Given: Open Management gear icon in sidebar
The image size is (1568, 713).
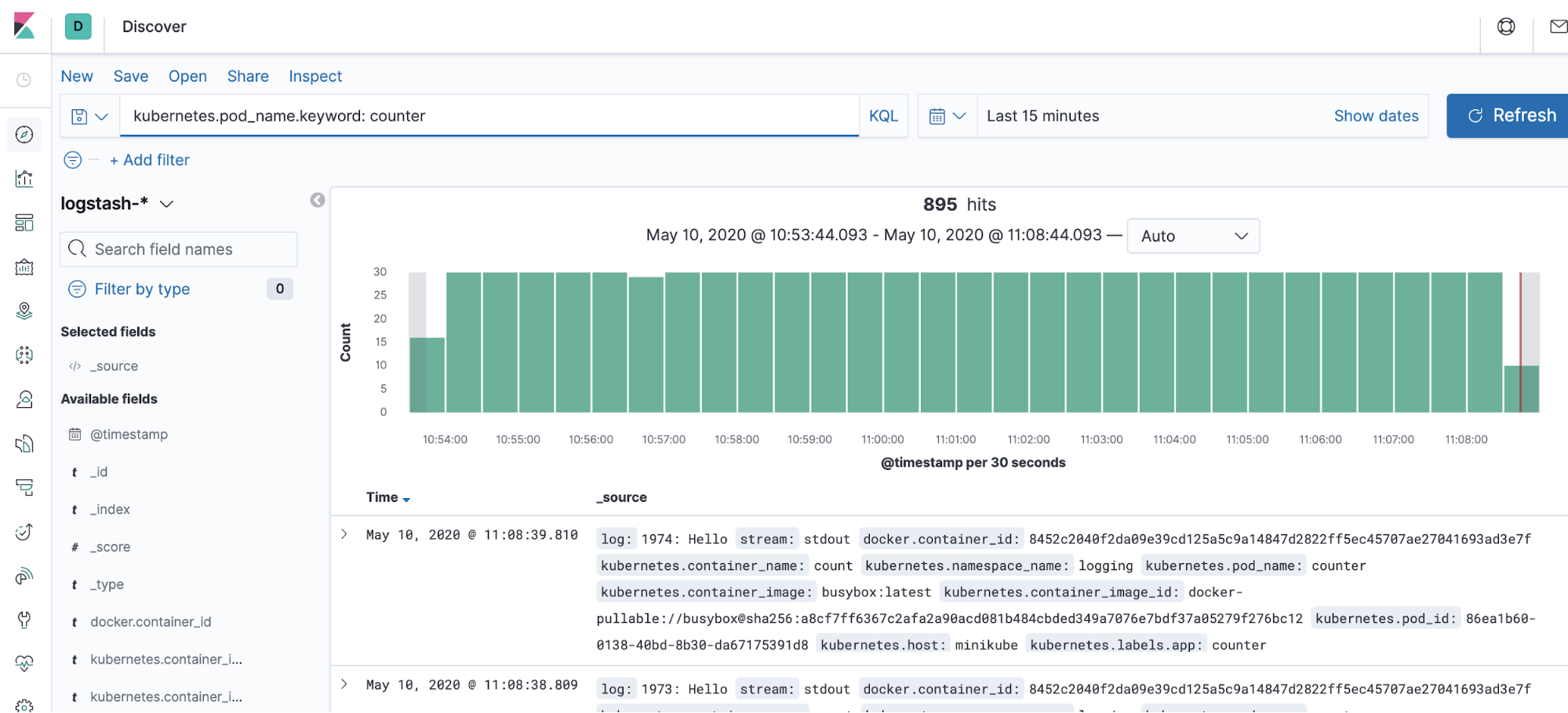Looking at the screenshot, I should (24, 705).
